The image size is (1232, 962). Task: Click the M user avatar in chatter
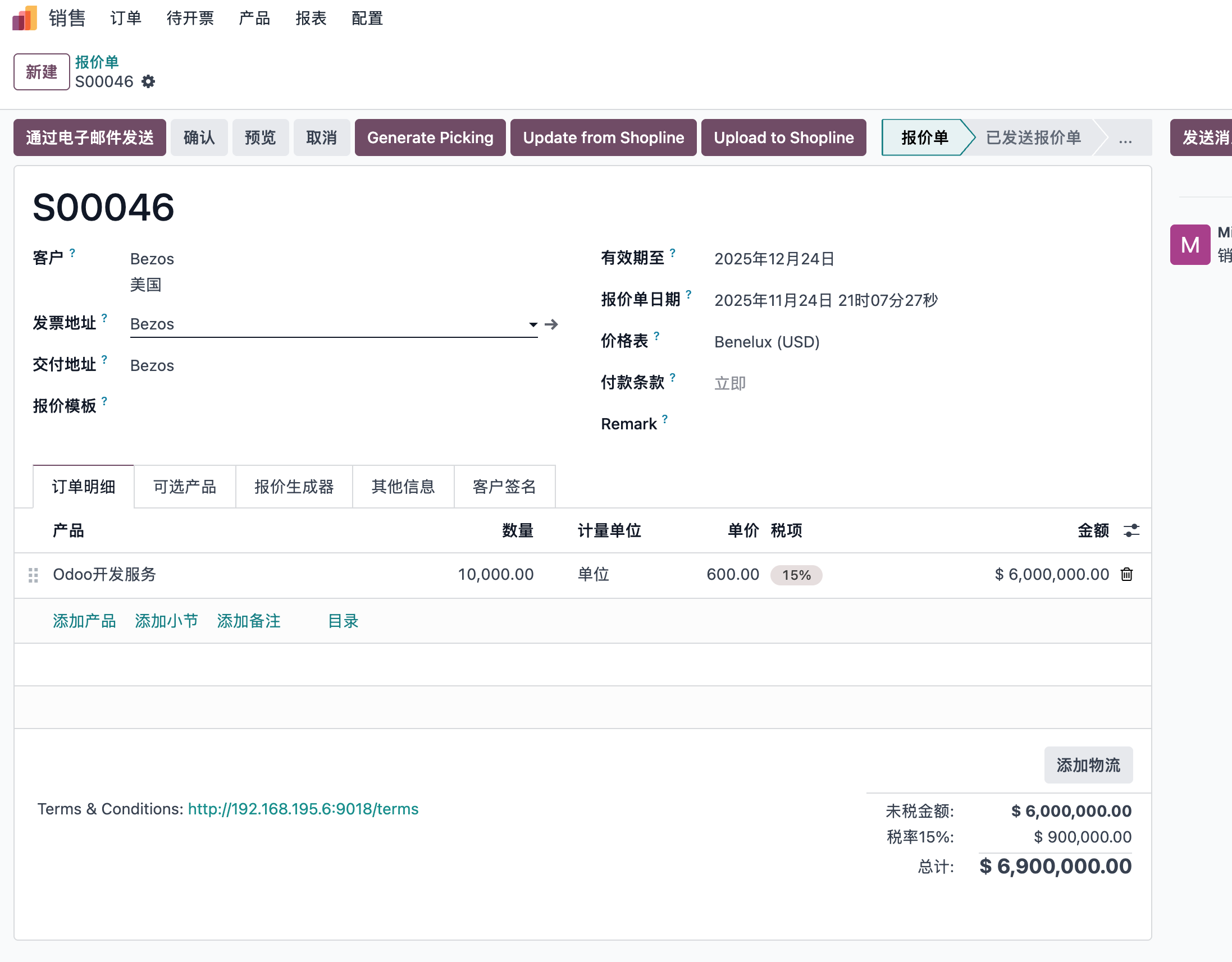click(x=1190, y=245)
